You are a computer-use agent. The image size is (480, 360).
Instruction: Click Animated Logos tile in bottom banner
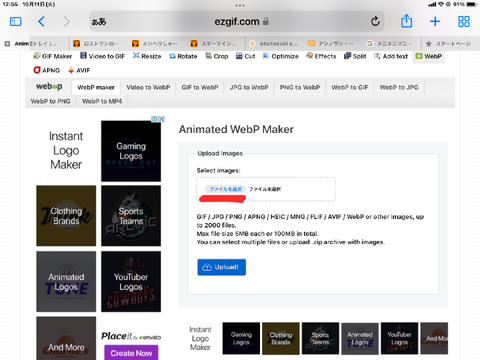[x=360, y=338]
